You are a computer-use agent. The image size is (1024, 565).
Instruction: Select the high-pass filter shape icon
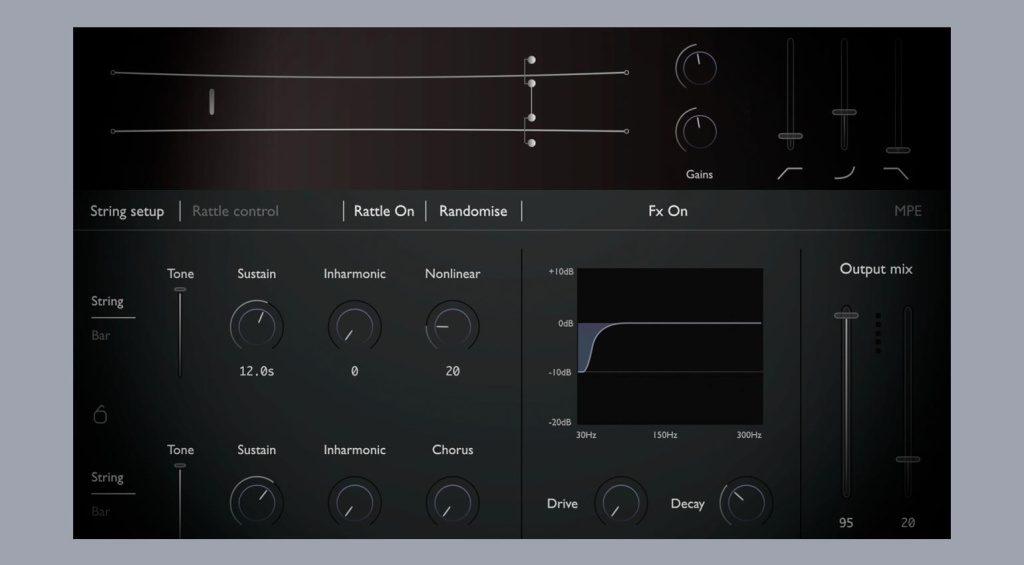pos(790,173)
